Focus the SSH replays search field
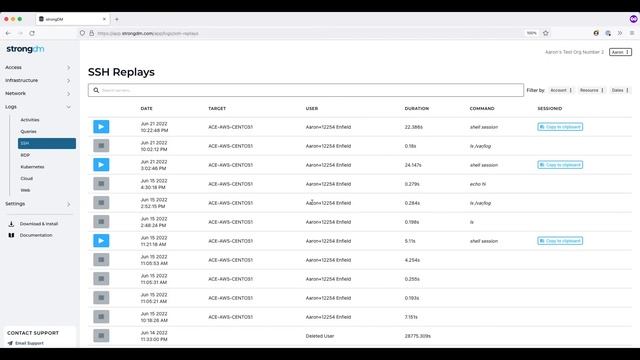Screen dimensions: 640x360 click(306, 90)
